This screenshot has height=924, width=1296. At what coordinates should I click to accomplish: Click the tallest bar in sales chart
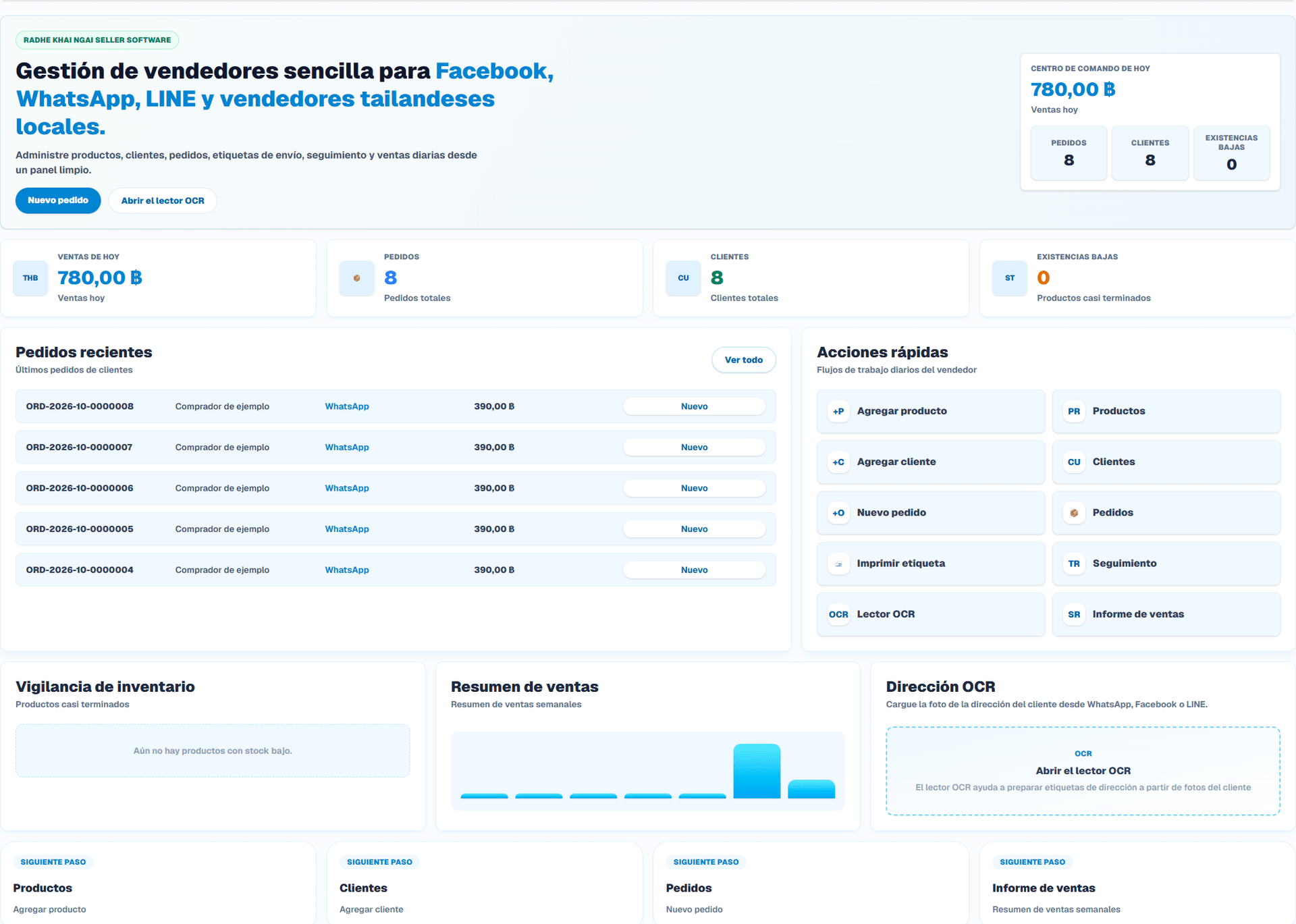coord(757,771)
